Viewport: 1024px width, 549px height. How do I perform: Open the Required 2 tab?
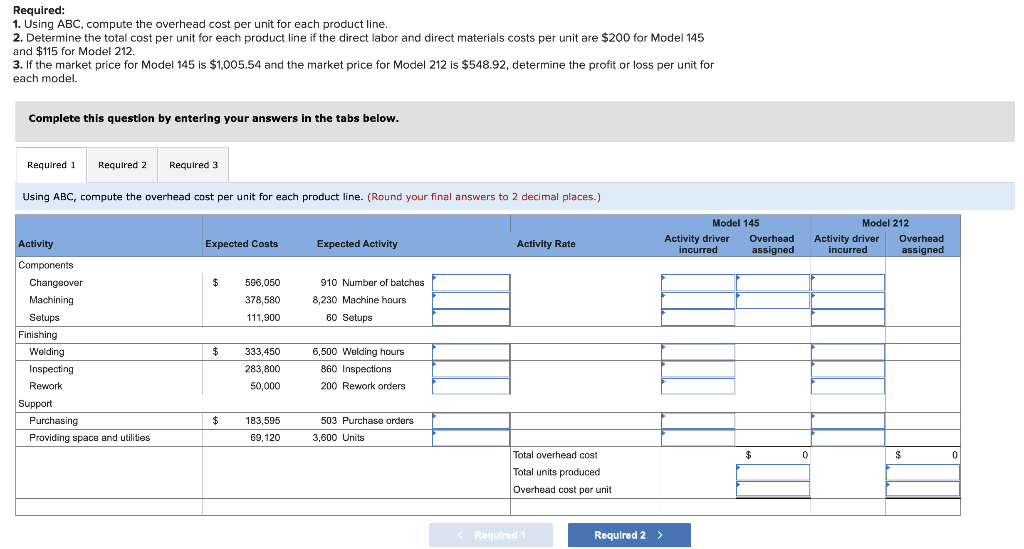click(x=122, y=165)
